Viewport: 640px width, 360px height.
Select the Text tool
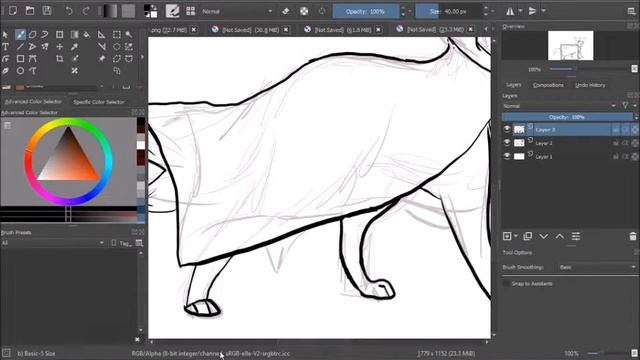coord(5,47)
